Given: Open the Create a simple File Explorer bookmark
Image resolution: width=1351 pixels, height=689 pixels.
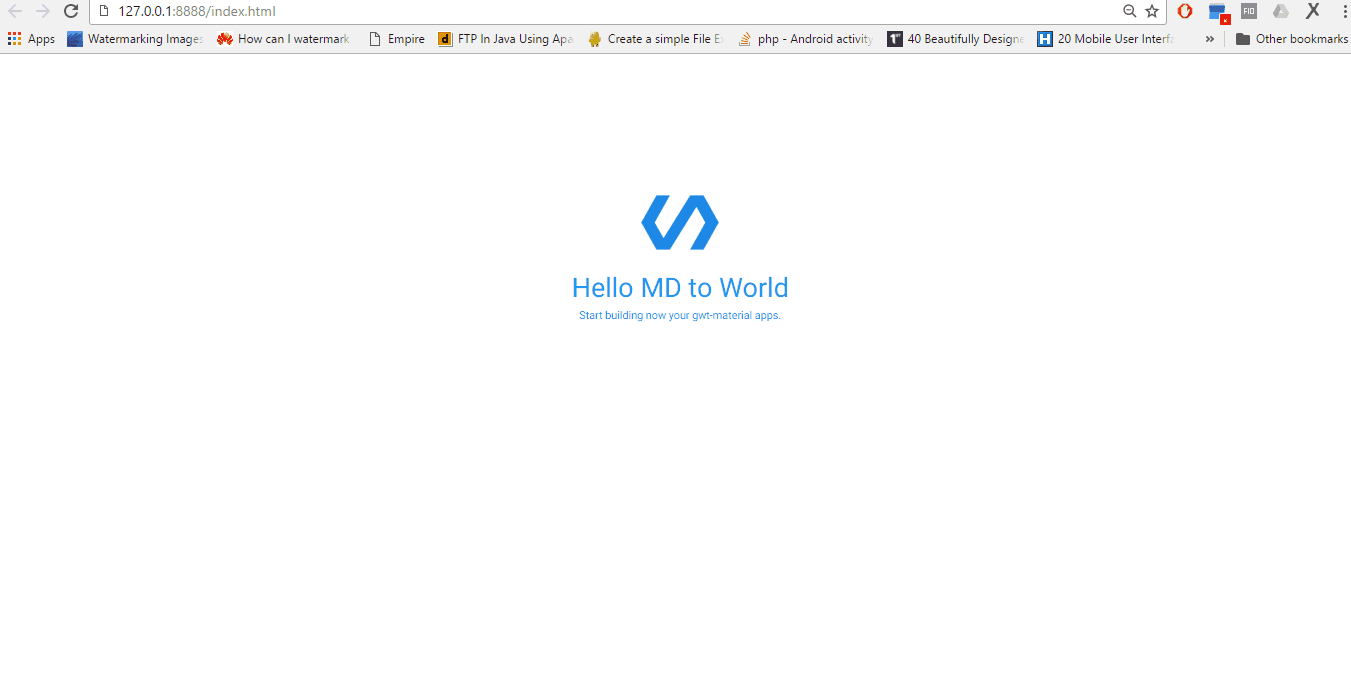Looking at the screenshot, I should [x=656, y=39].
